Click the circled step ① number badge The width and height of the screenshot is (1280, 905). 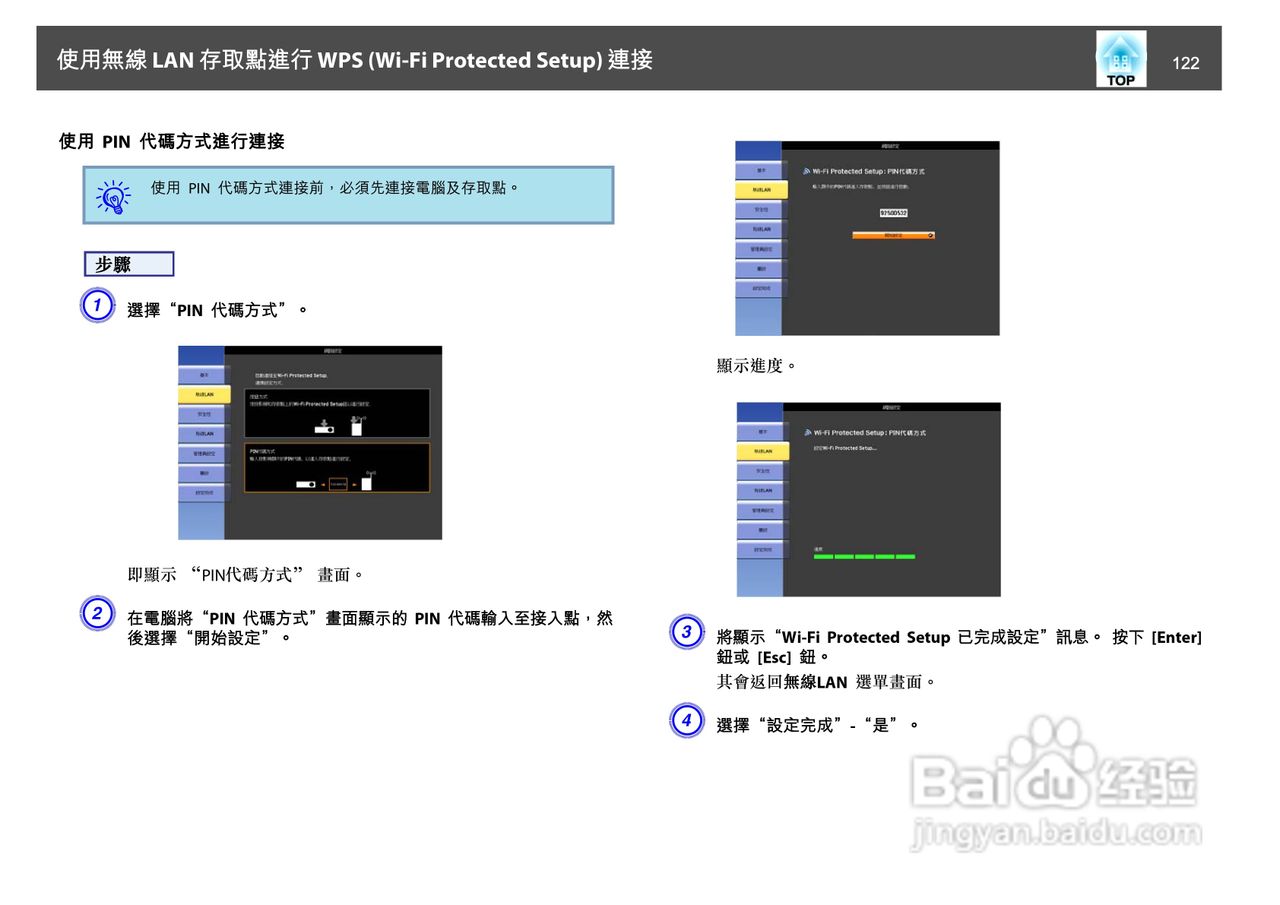click(97, 306)
